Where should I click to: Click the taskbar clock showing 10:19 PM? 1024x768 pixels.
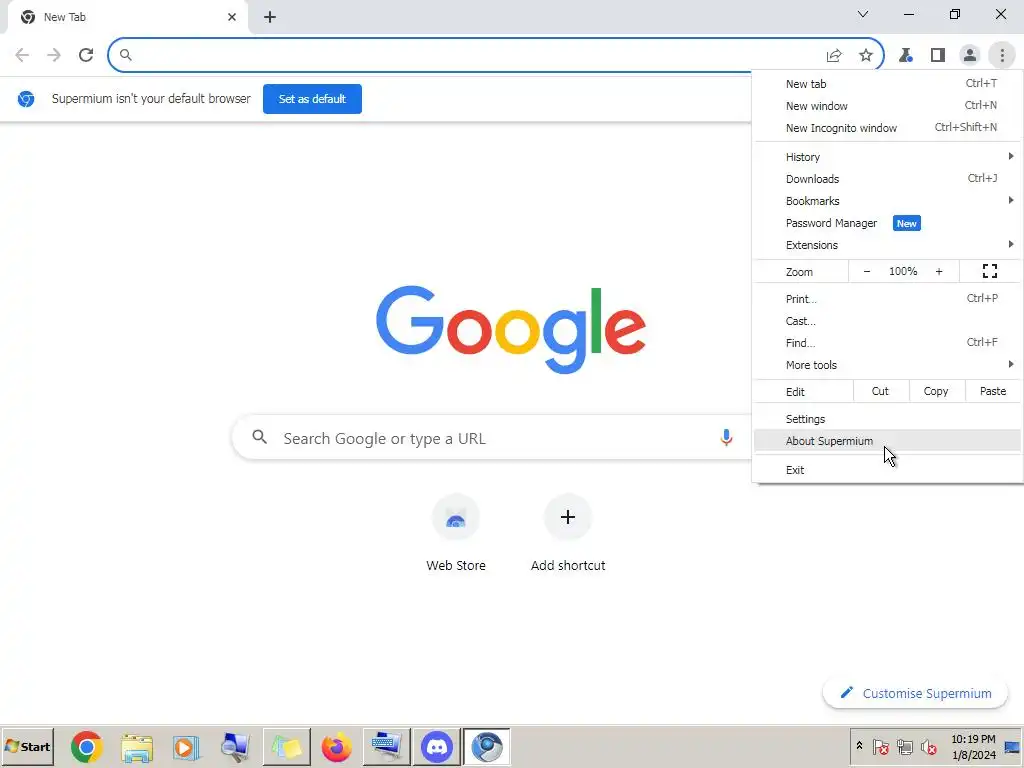[x=973, y=747]
